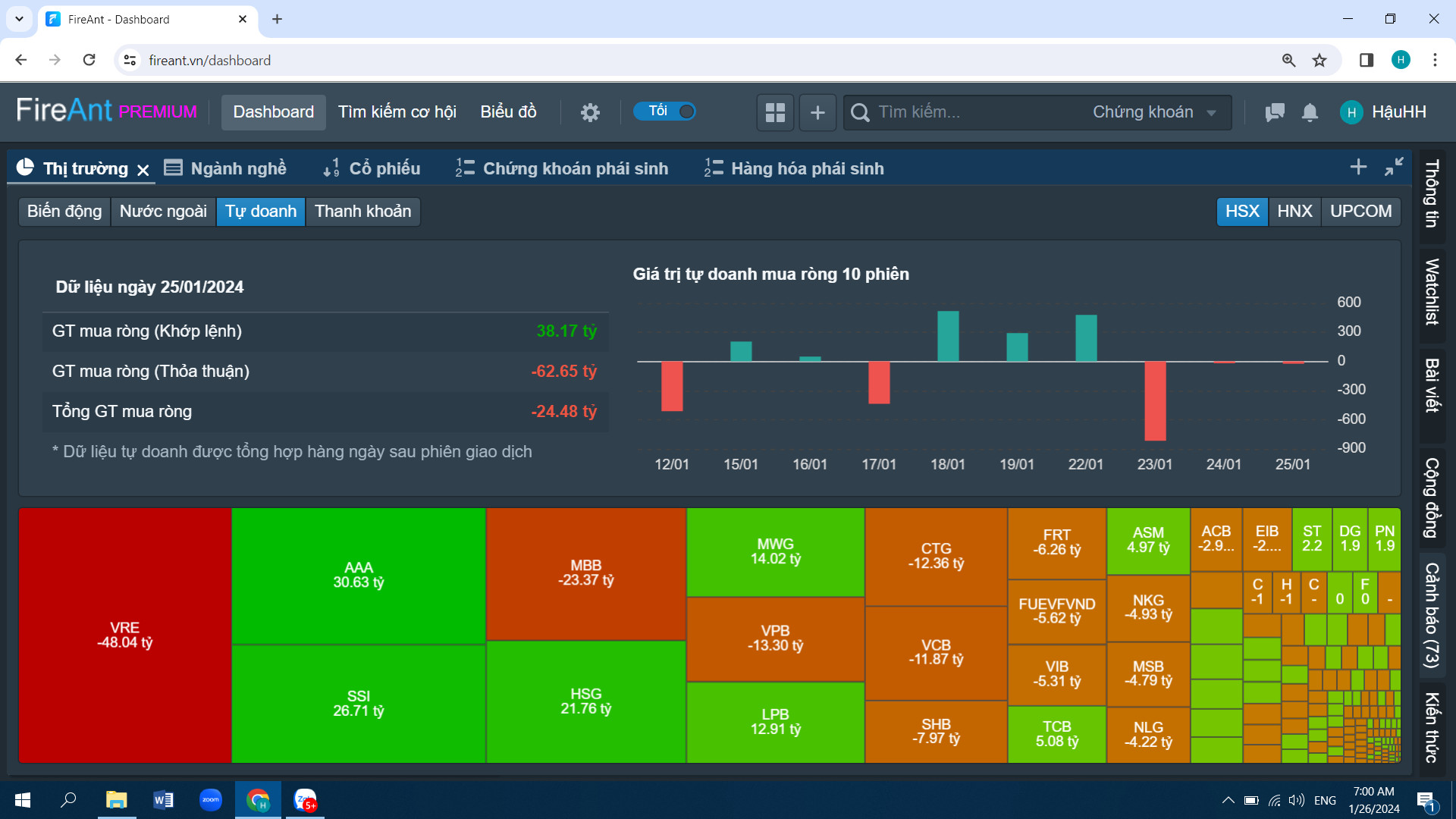Open the notifications bell
The height and width of the screenshot is (819, 1456).
click(1310, 112)
